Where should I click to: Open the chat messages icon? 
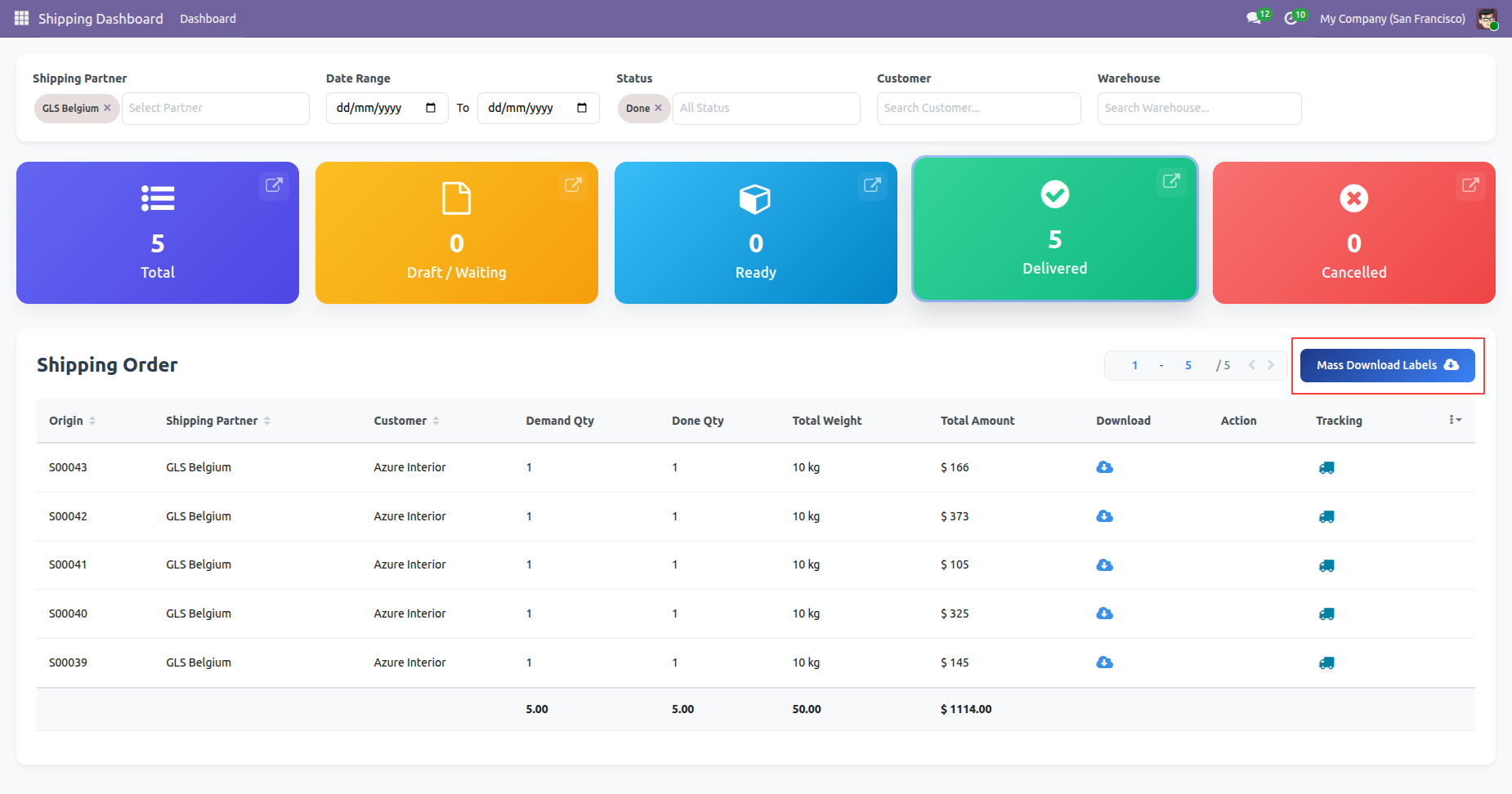(1254, 18)
